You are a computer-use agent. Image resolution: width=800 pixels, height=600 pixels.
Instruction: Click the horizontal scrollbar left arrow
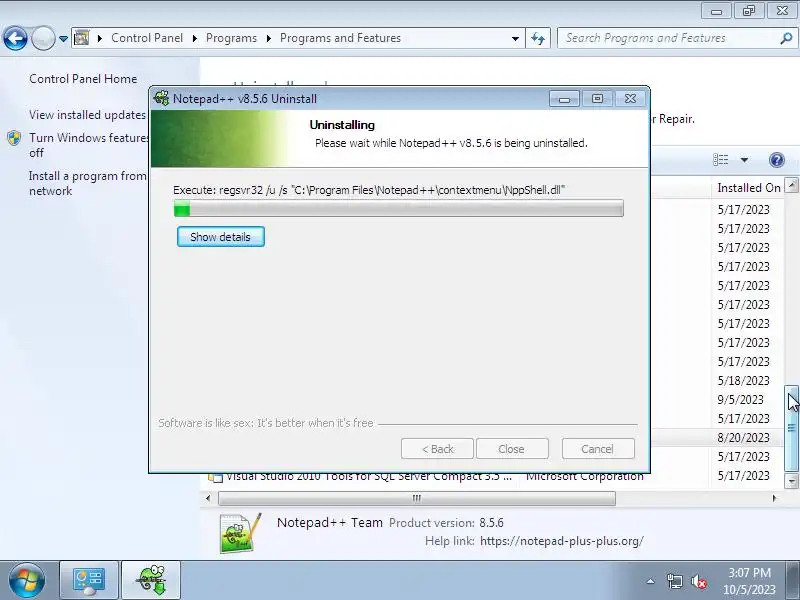point(208,498)
